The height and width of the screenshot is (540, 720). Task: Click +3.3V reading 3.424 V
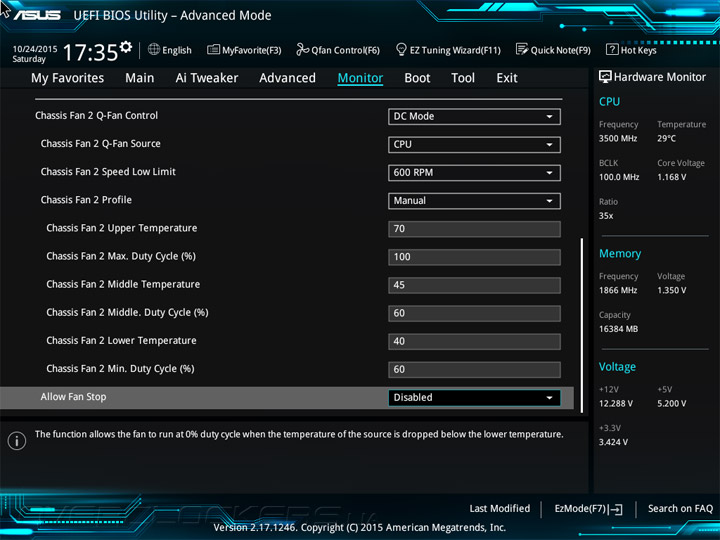[613, 442]
